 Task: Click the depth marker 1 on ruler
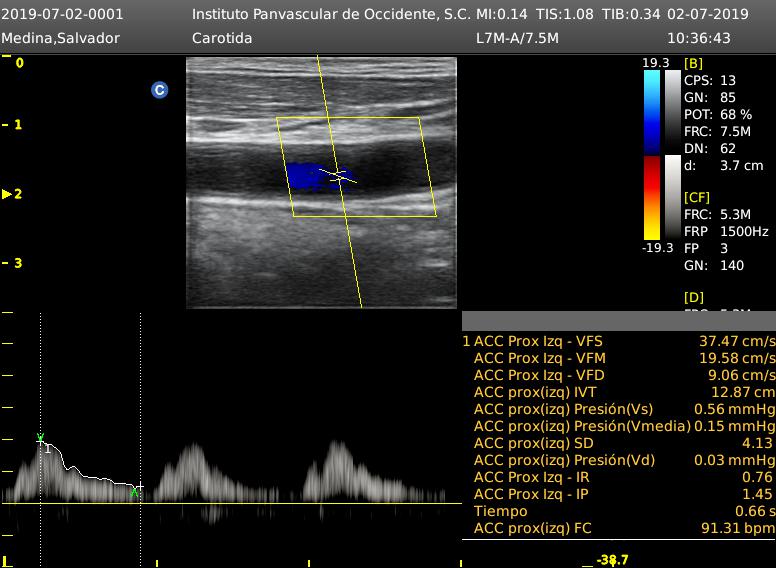click(x=18, y=125)
